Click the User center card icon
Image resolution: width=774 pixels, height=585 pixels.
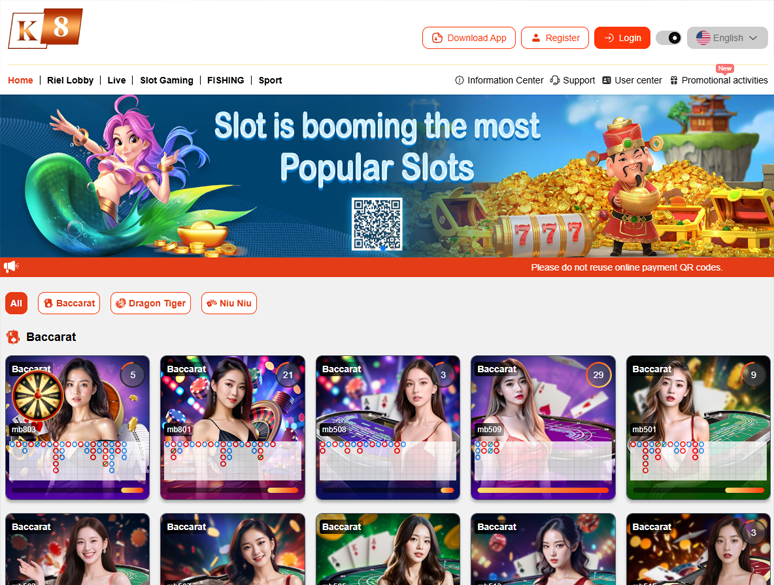tap(607, 80)
